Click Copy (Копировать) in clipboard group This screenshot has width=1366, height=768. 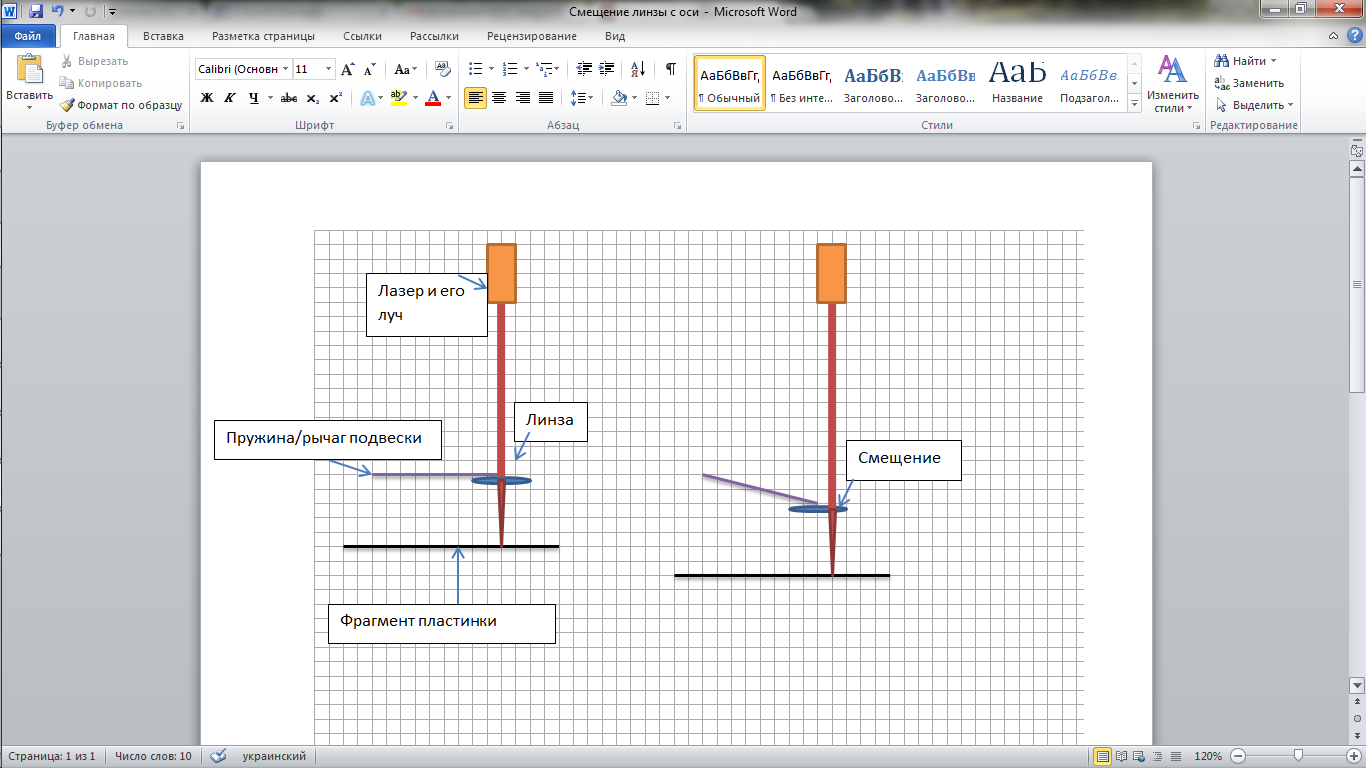tap(101, 83)
